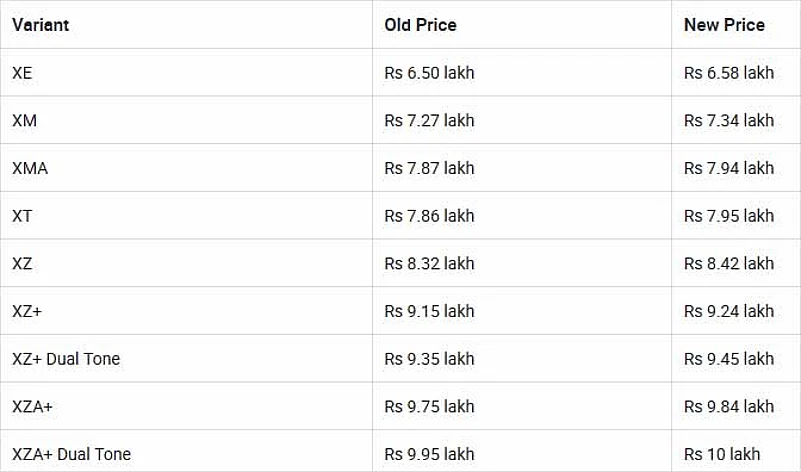
Task: Click the Variant column header
Action: (41, 25)
